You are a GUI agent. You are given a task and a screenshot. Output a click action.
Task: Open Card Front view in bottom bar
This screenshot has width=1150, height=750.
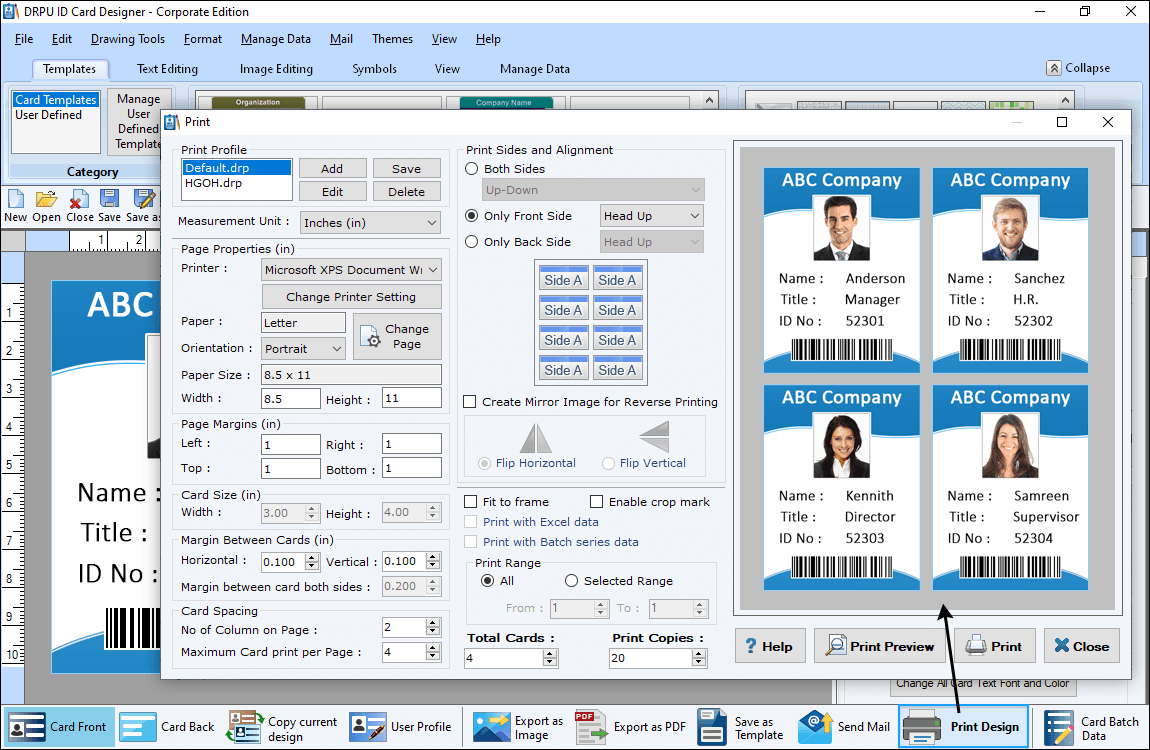58,727
